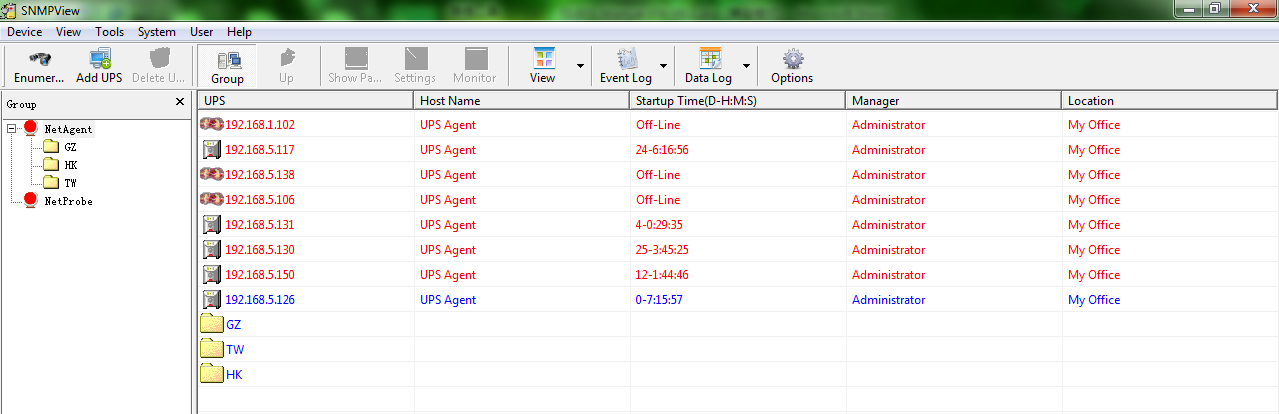The image size is (1279, 414).
Task: Open the GZ folder in the list
Action: click(x=233, y=325)
